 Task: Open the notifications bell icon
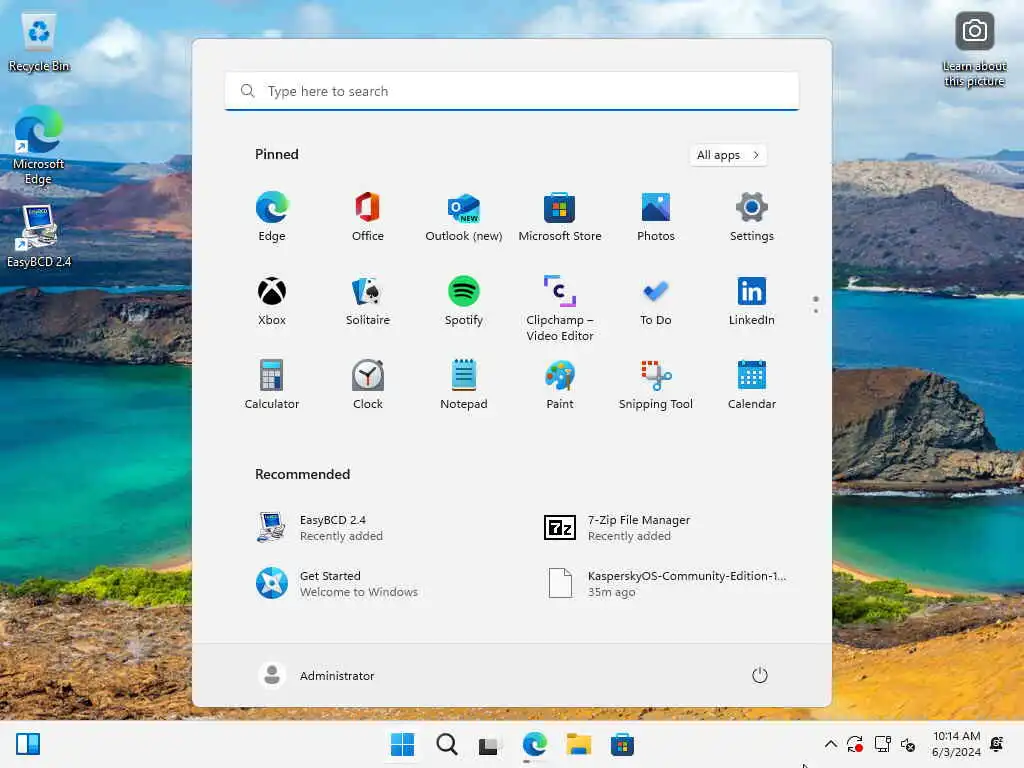coord(997,744)
